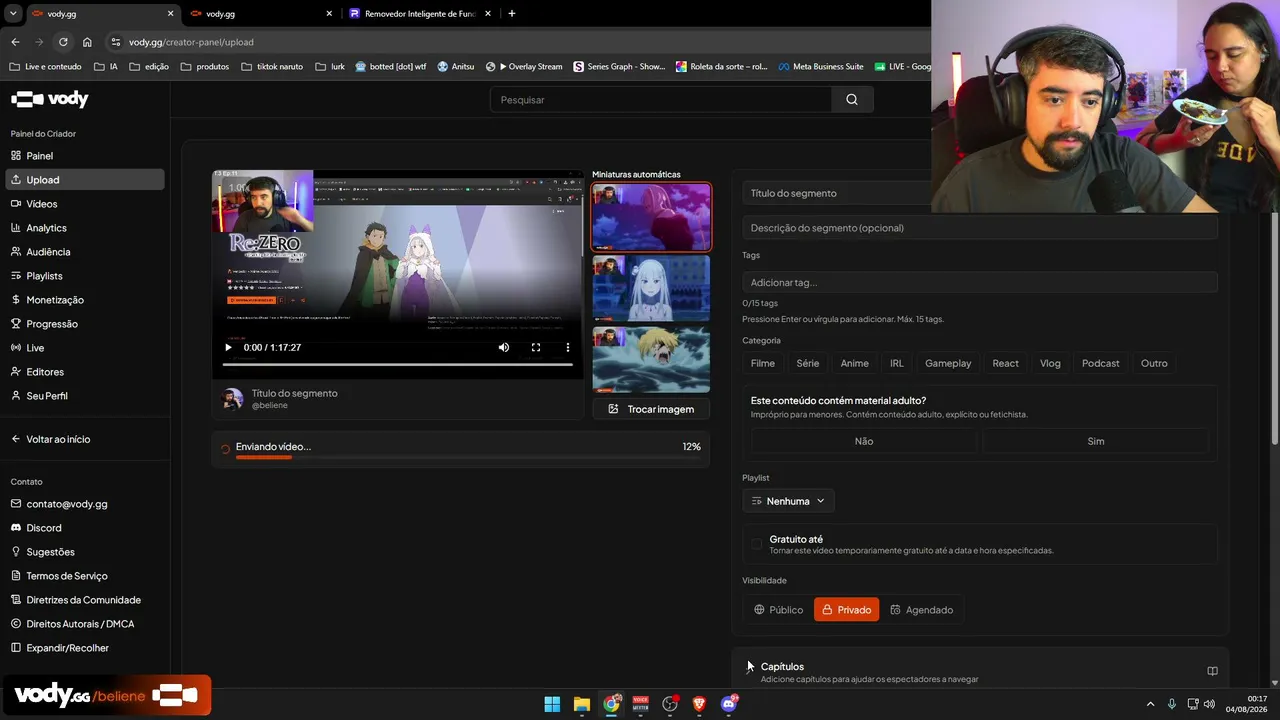Submit search with the magnifier button
The width and height of the screenshot is (1280, 720).
coord(852,100)
